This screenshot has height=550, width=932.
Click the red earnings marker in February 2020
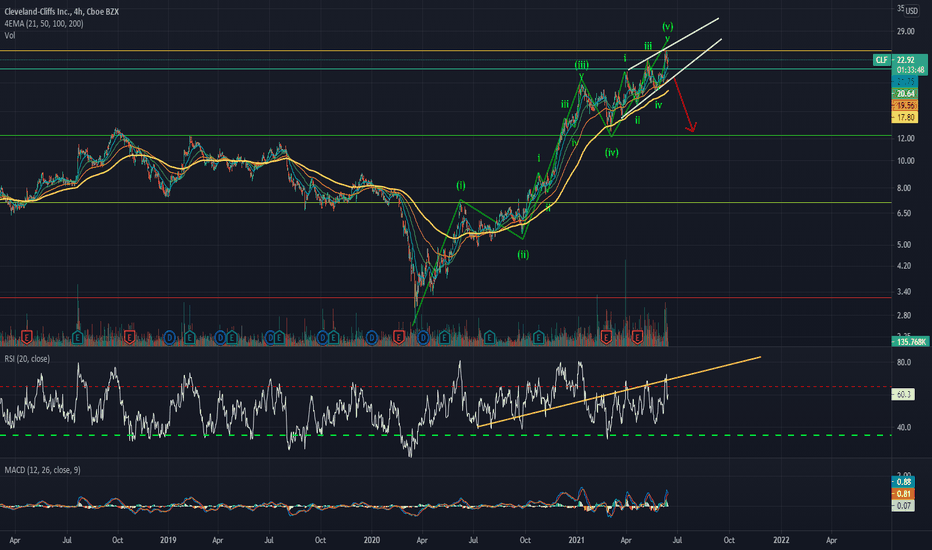(398, 338)
